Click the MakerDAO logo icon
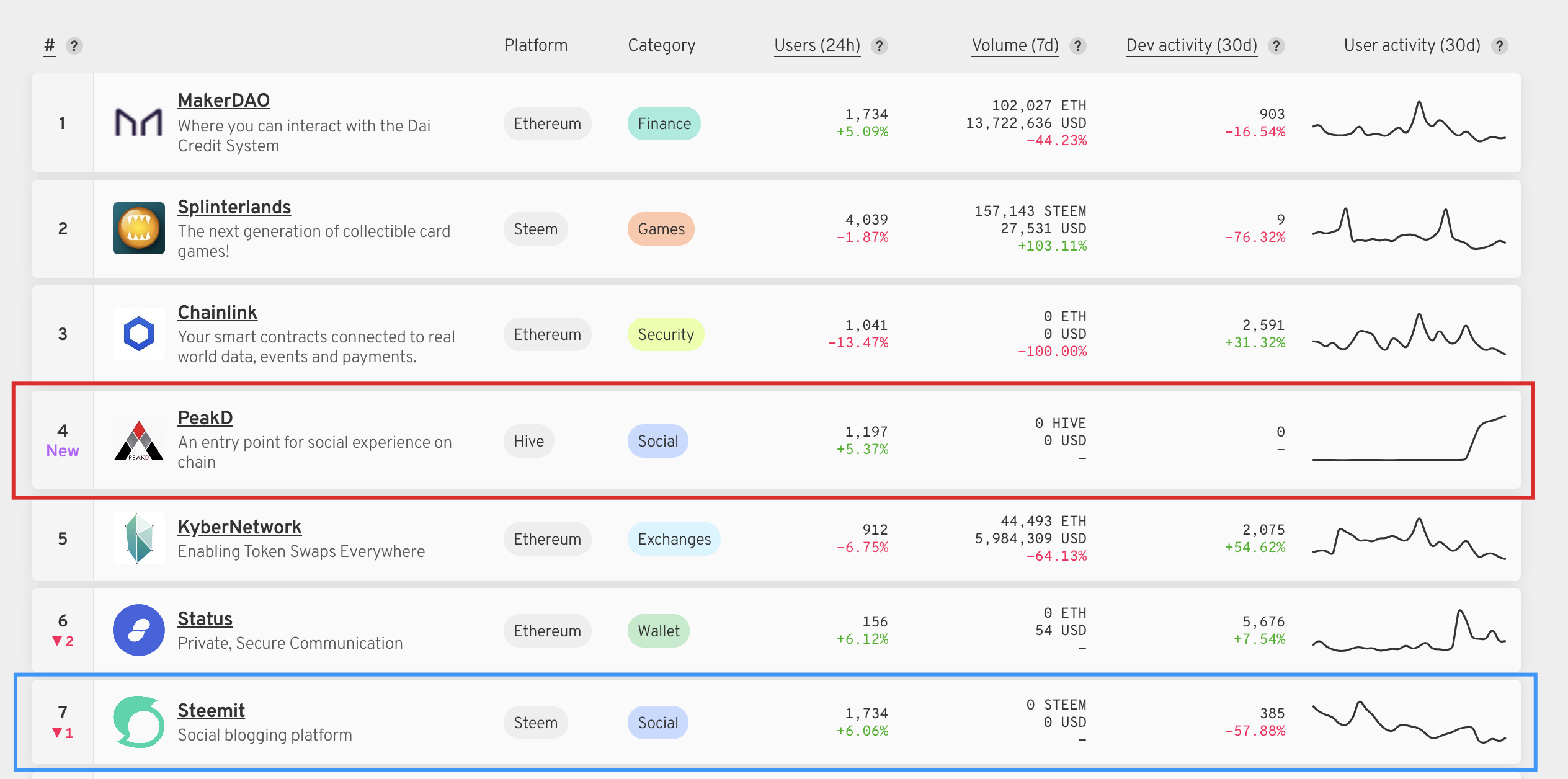The width and height of the screenshot is (1568, 779). (139, 123)
